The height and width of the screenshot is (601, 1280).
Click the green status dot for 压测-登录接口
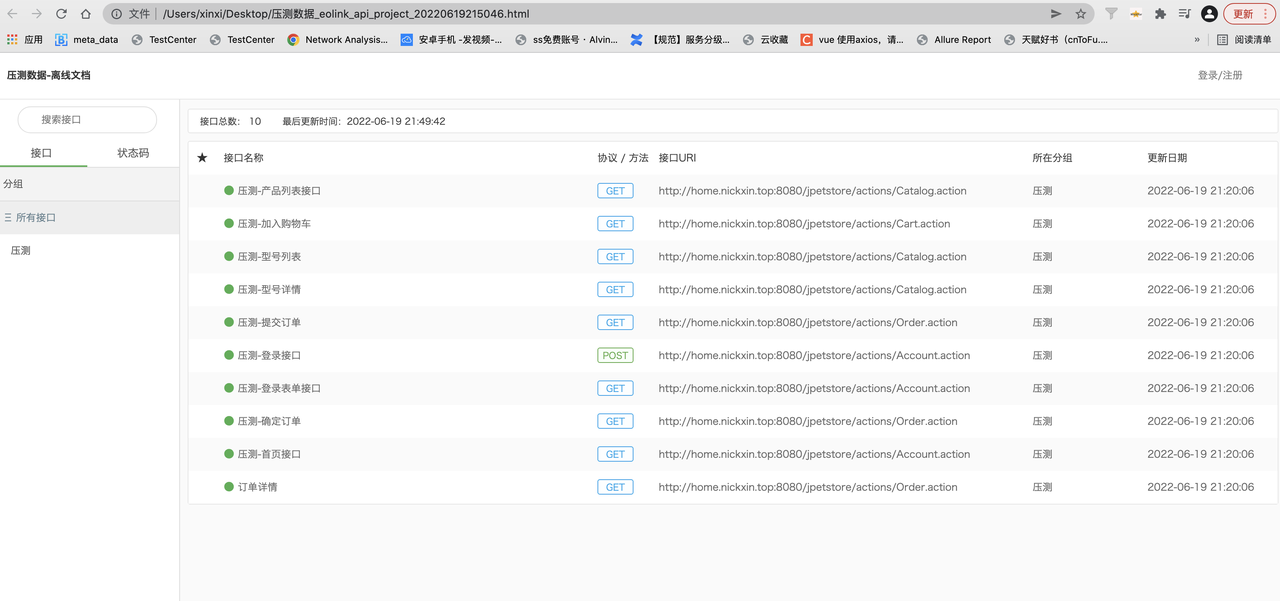coord(229,355)
